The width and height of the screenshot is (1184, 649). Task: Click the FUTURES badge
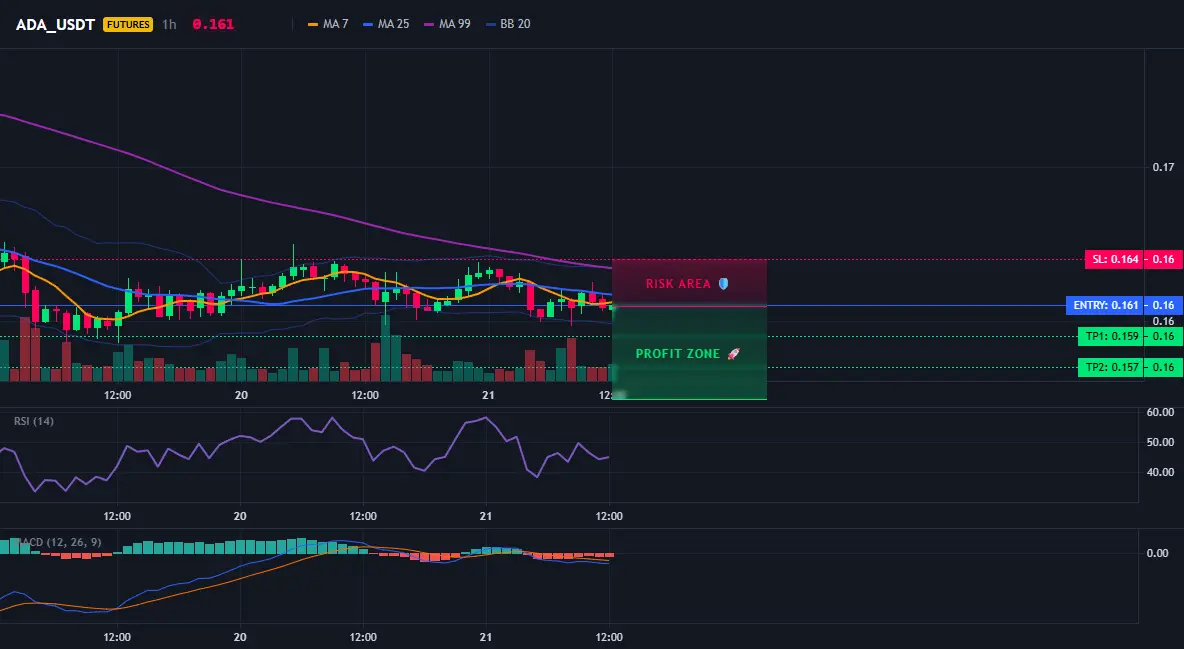(128, 24)
